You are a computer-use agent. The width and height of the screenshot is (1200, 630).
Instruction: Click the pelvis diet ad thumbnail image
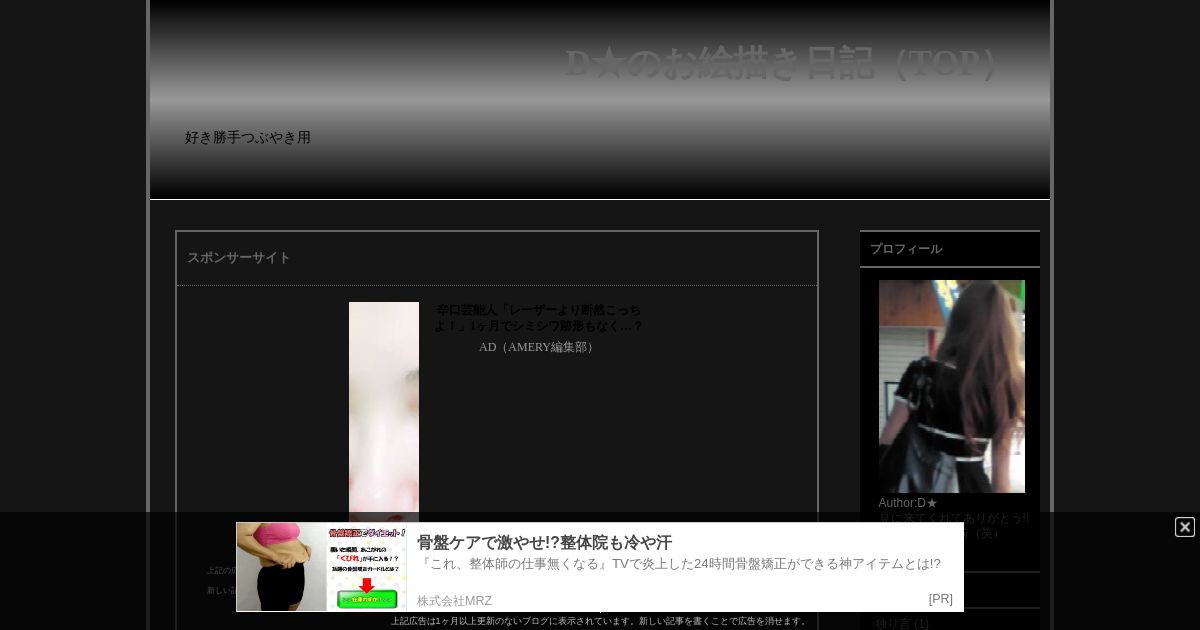pos(322,567)
